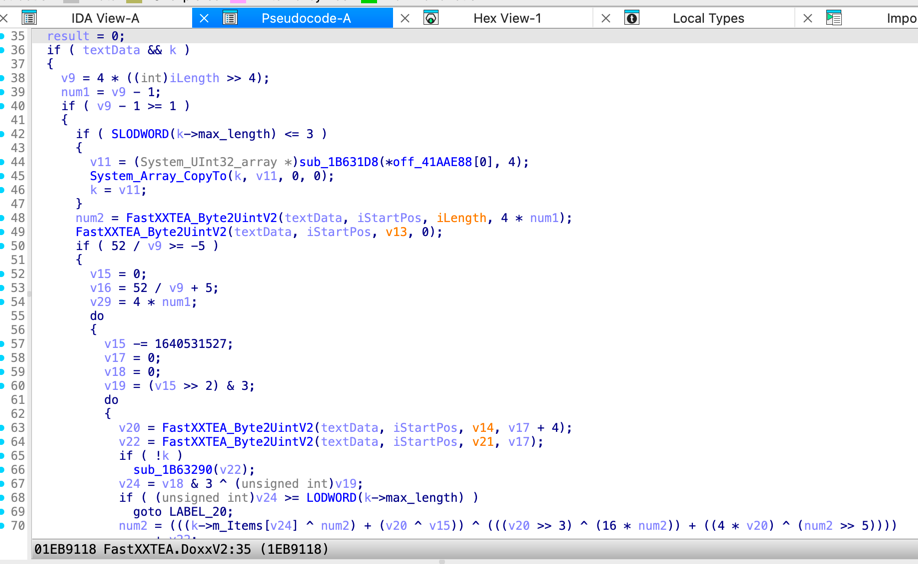918x564 pixels.
Task: Click the IDA View-A disassembly icon
Action: [29, 18]
